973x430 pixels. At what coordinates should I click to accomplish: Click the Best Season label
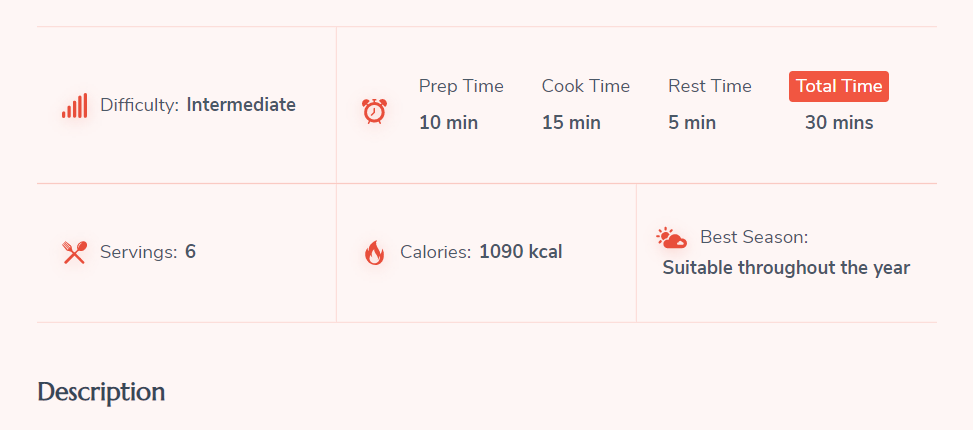[754, 237]
